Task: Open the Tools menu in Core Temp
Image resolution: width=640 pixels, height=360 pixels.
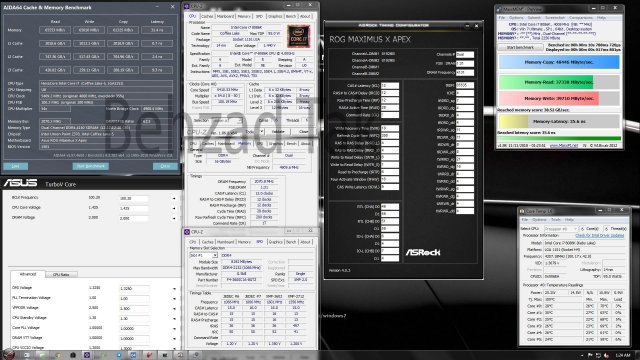Action: (x=556, y=220)
